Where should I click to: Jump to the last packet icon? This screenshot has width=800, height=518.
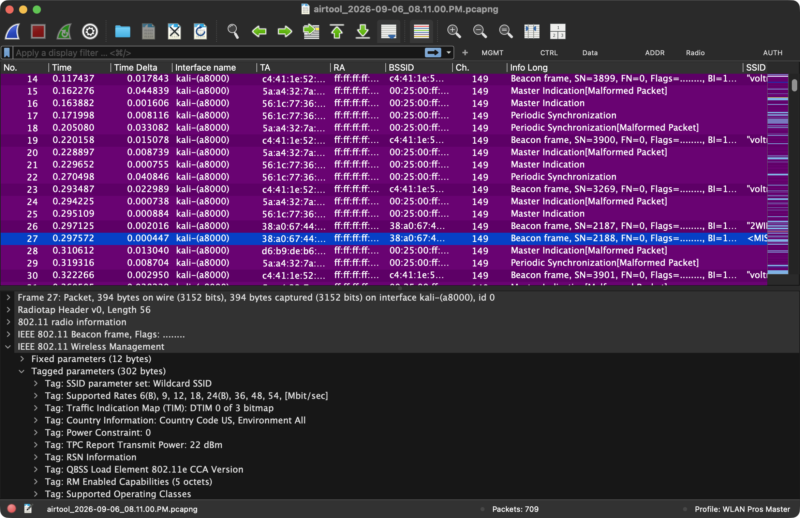pos(363,32)
